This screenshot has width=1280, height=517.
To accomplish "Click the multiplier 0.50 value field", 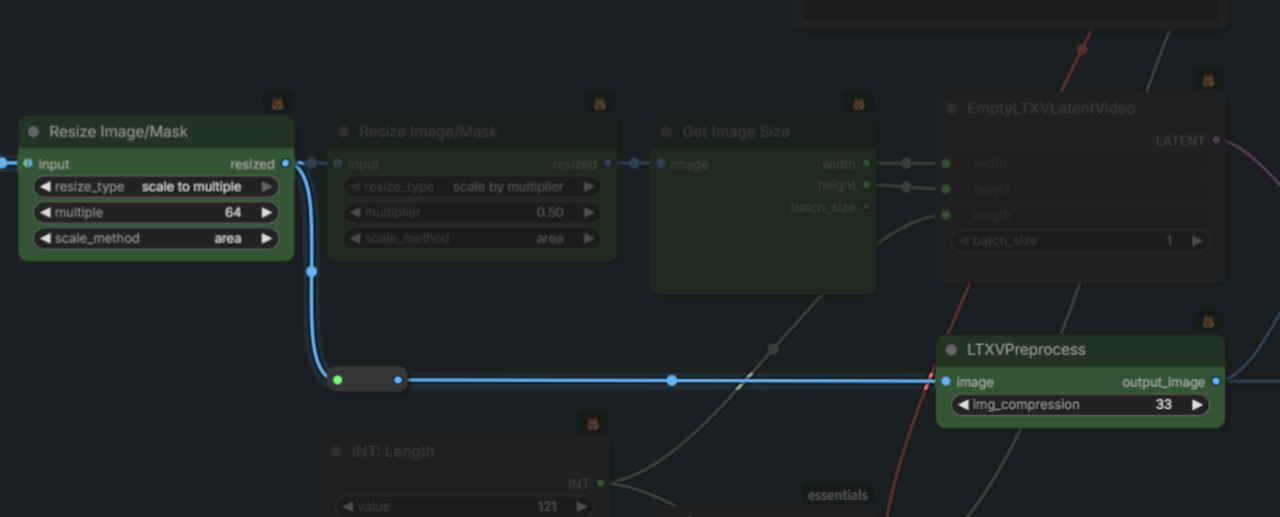I will 472,213.
